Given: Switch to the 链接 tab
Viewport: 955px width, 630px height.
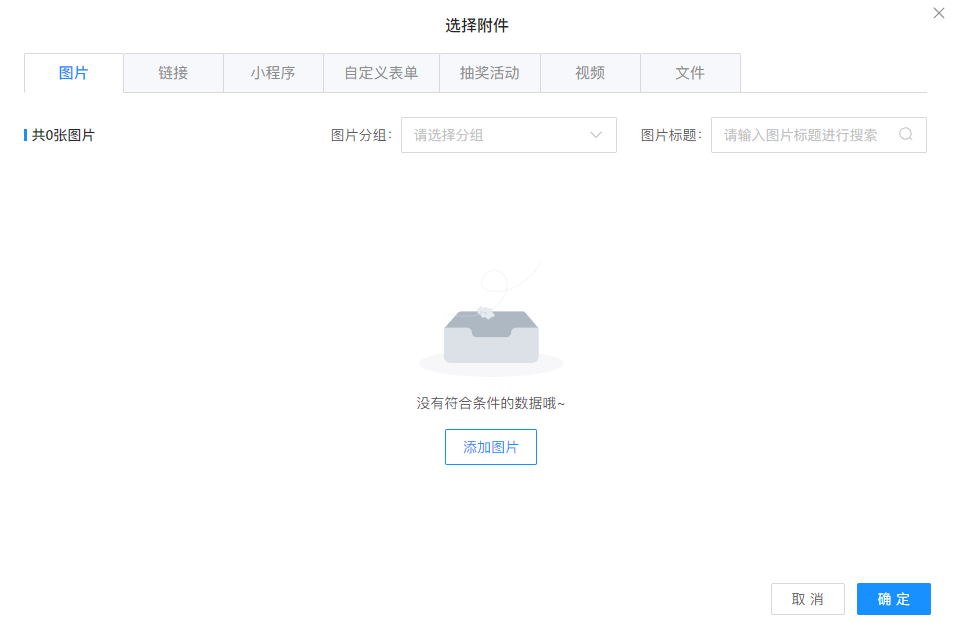Looking at the screenshot, I should pyautogui.click(x=173, y=73).
